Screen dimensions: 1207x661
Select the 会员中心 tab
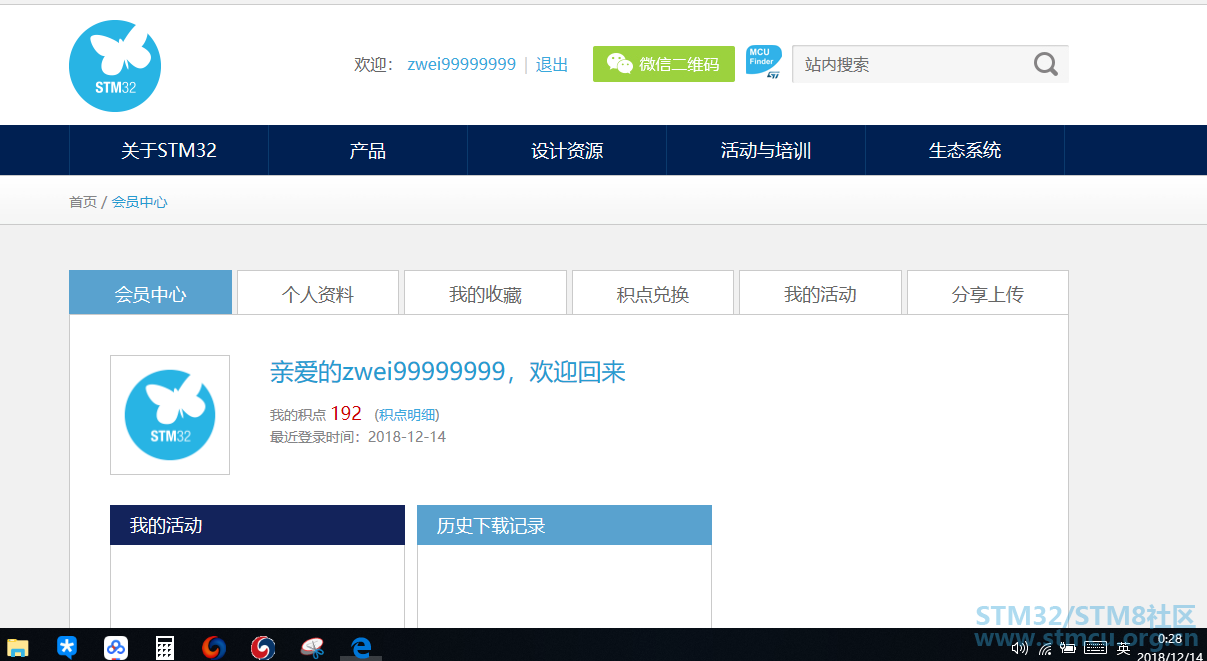click(x=150, y=293)
